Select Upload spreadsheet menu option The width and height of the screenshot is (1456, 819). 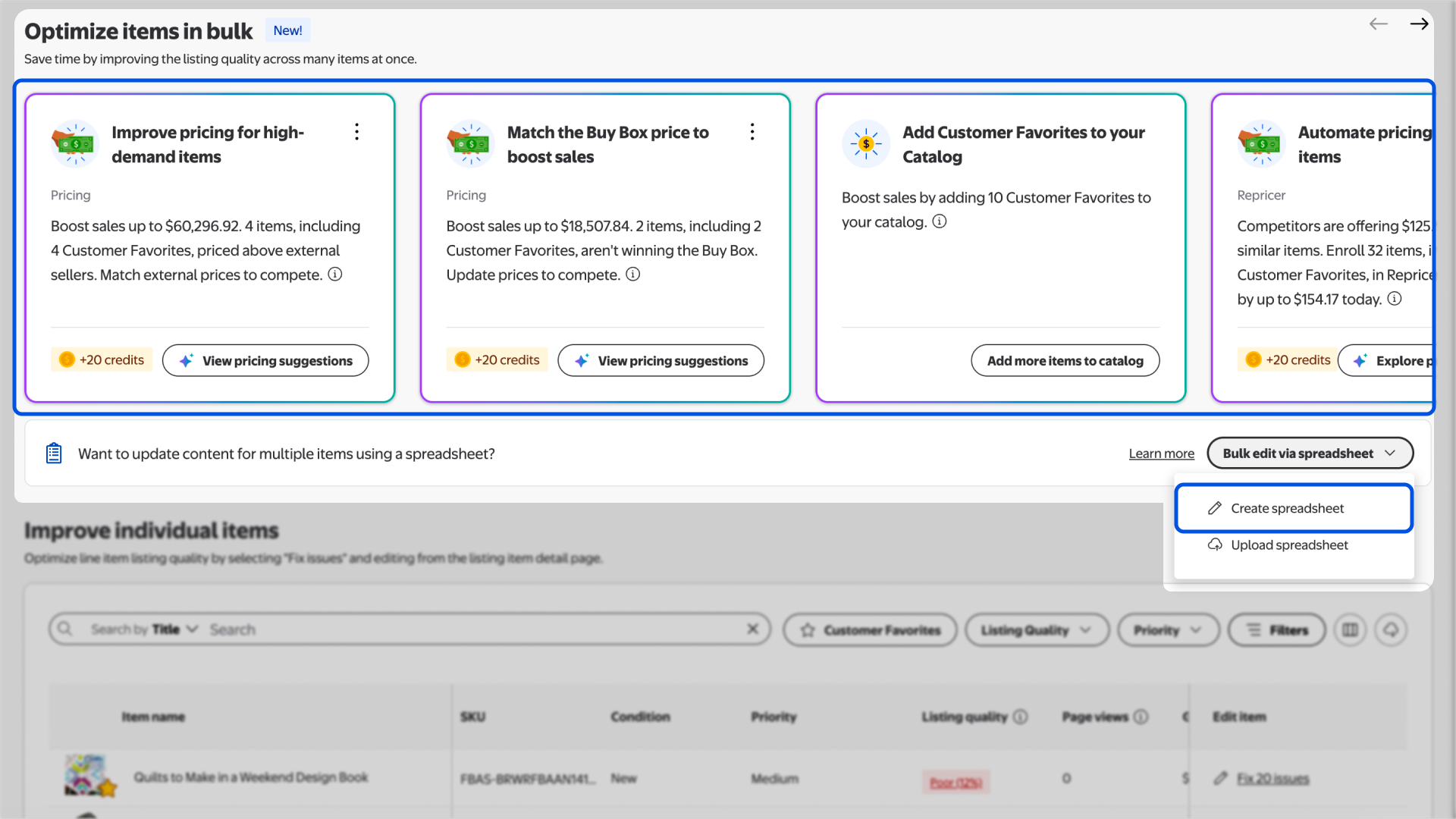pyautogui.click(x=1294, y=545)
